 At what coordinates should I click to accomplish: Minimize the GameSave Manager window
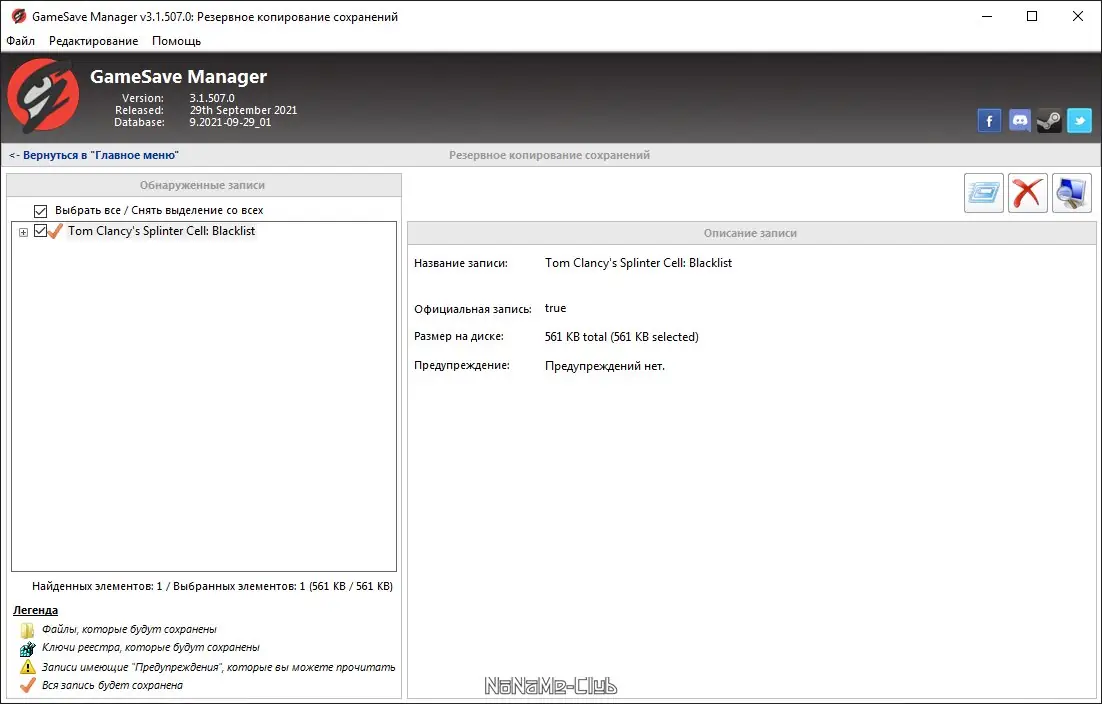[986, 16]
